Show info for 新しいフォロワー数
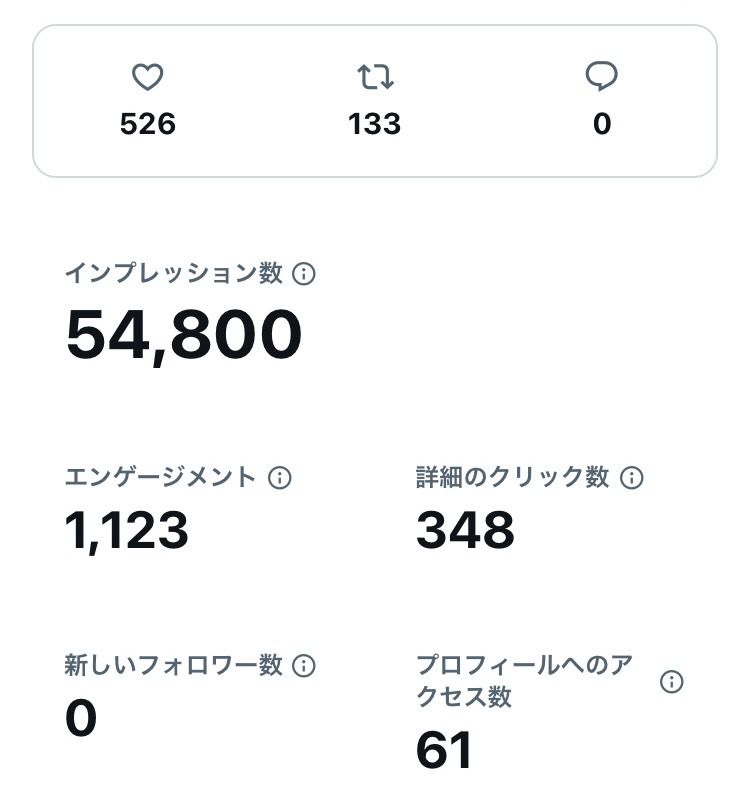 click(304, 666)
